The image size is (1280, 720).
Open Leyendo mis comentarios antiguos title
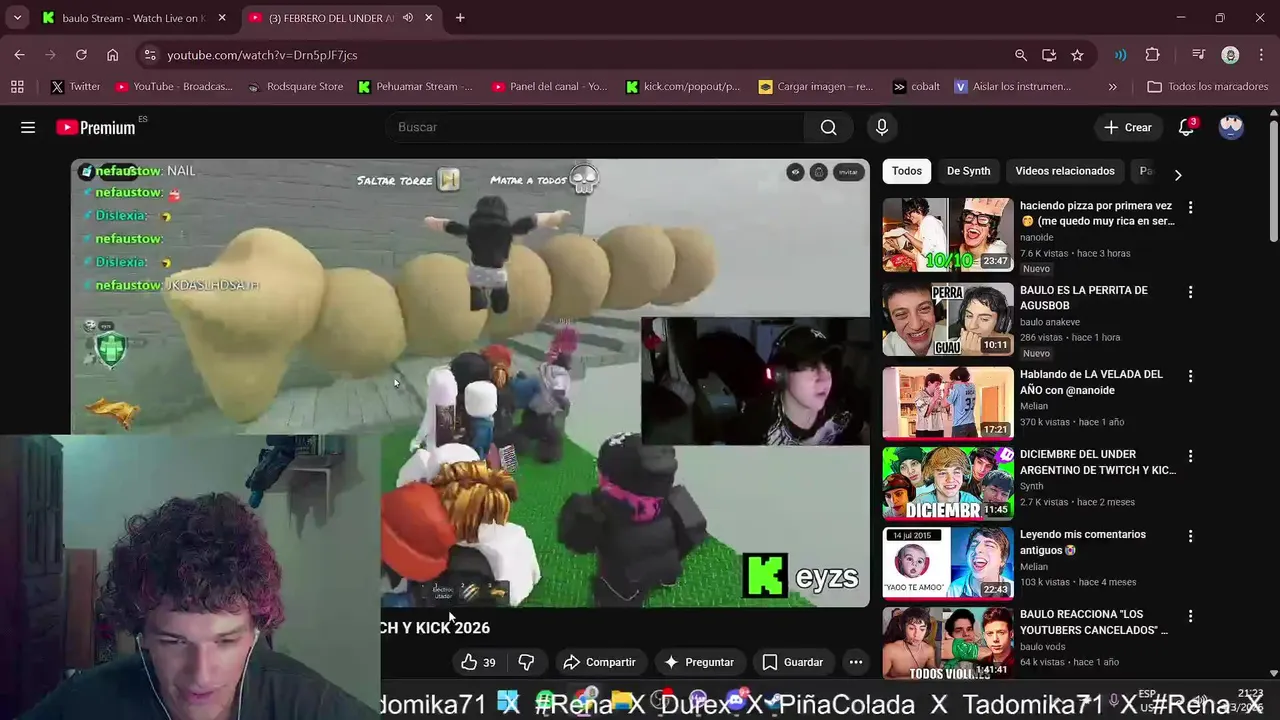[x=1082, y=542]
